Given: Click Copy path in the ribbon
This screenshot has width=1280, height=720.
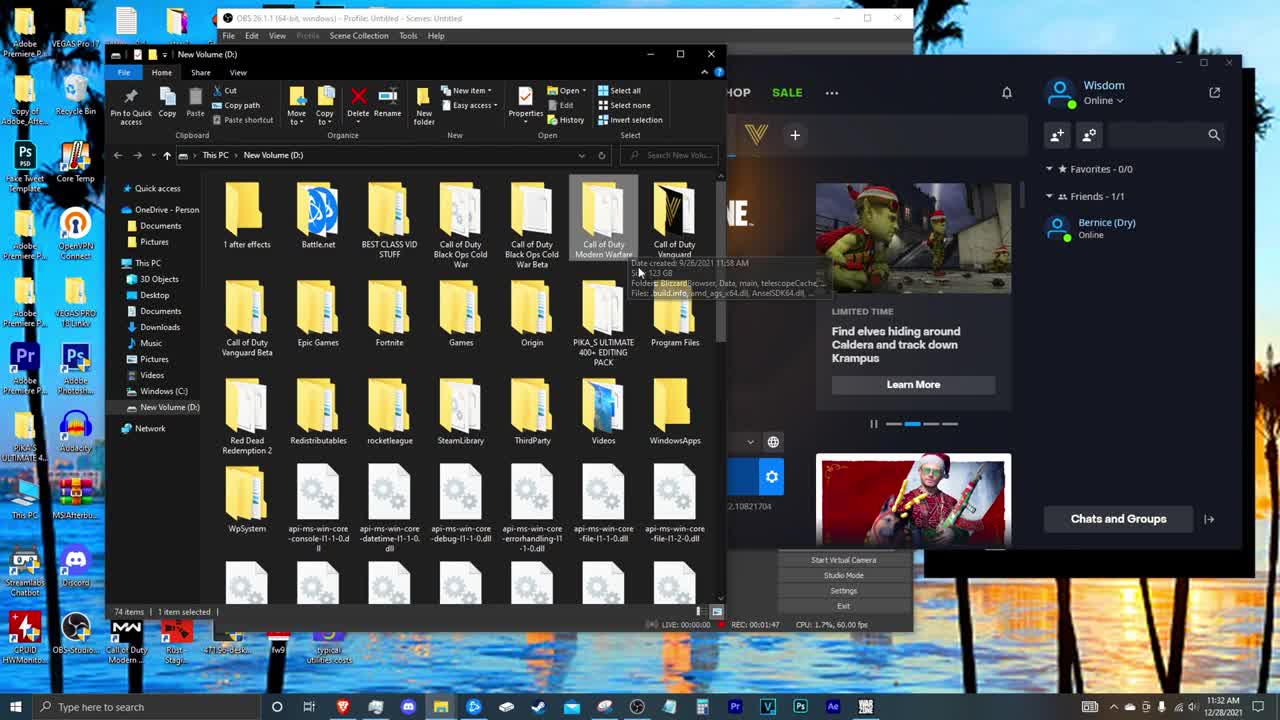Looking at the screenshot, I should pos(236,105).
